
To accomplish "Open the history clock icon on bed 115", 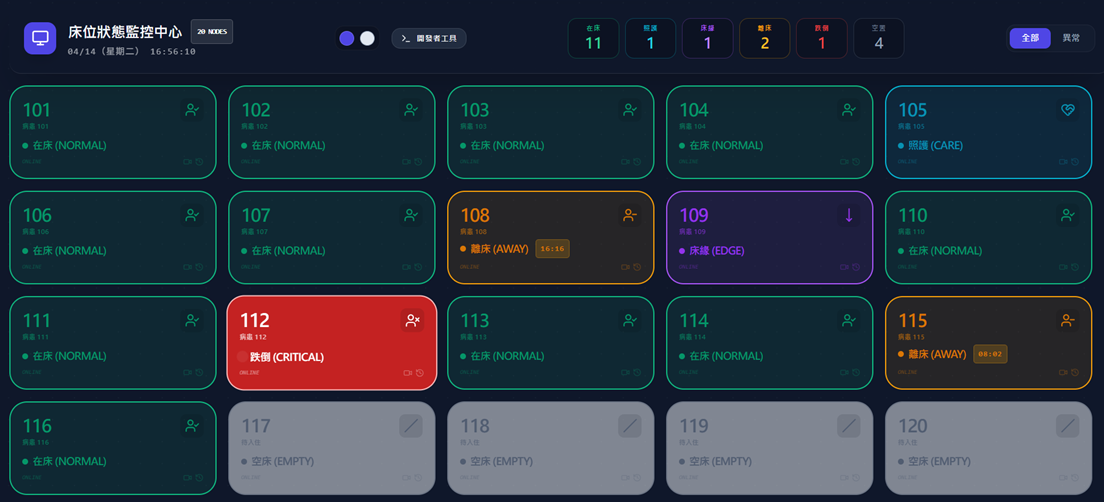I will point(1075,372).
